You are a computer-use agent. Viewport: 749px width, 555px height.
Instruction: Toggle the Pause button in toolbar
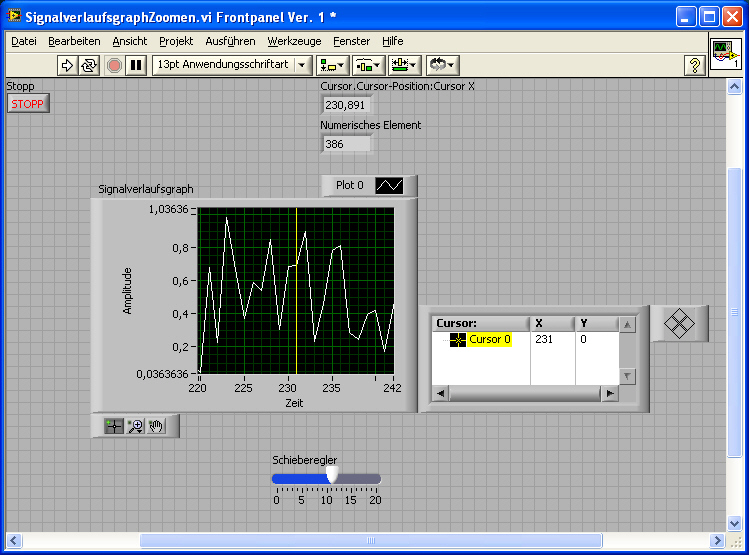[x=136, y=65]
